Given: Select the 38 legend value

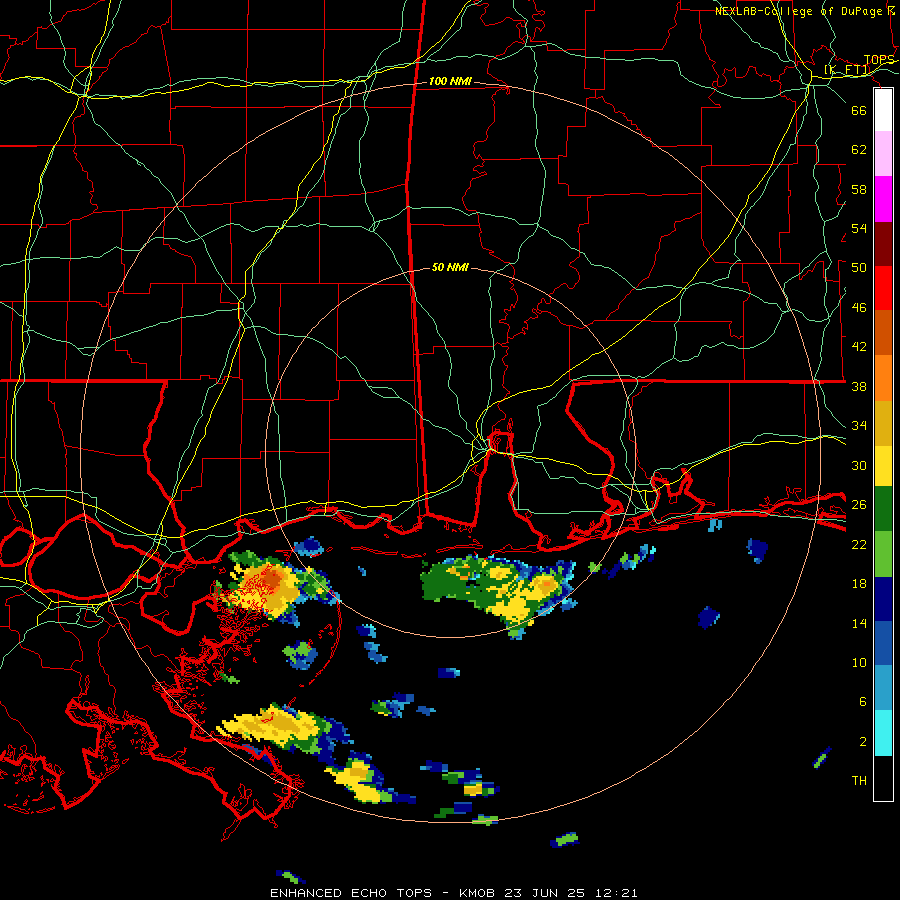Looking at the screenshot, I should 859,386.
